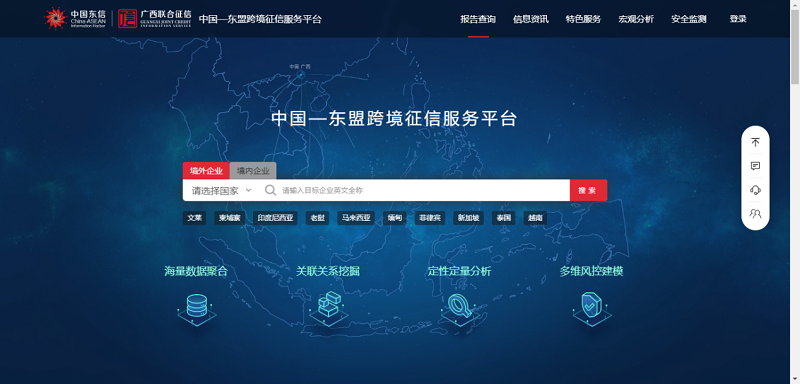Image resolution: width=800 pixels, height=384 pixels.
Task: Click the cubes icon under 关联关系挖掘
Action: [x=329, y=308]
